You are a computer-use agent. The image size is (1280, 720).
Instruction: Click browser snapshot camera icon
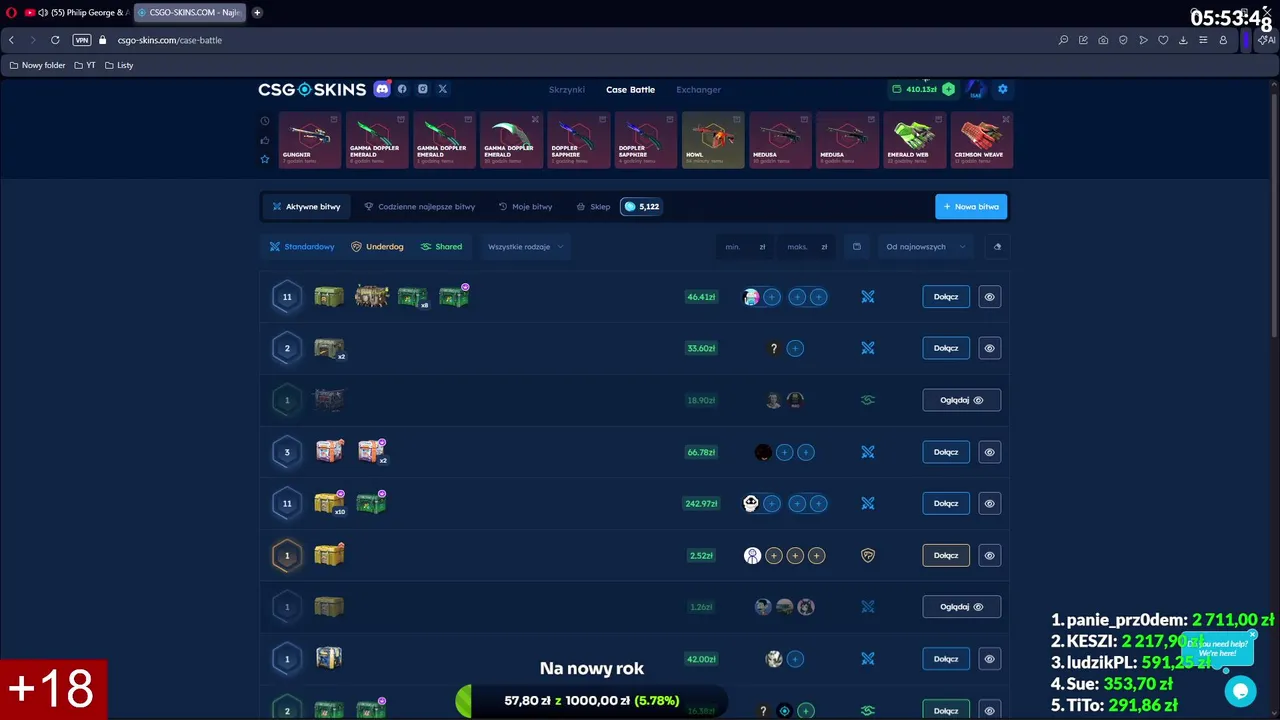click(1103, 40)
